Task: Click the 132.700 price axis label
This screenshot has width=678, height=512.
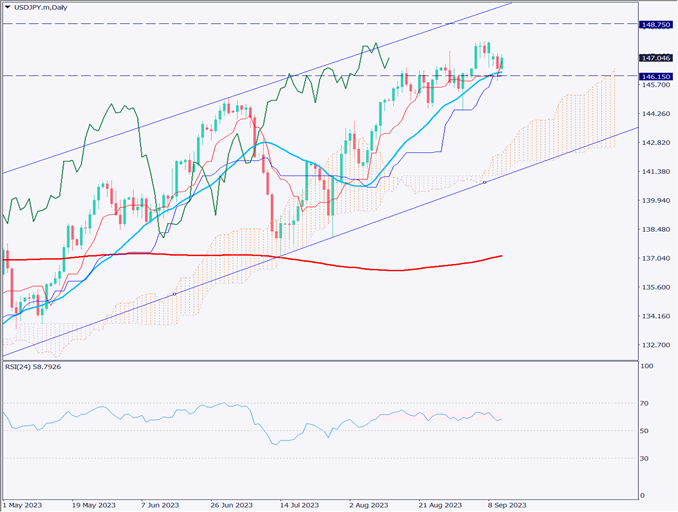Action: [x=654, y=345]
